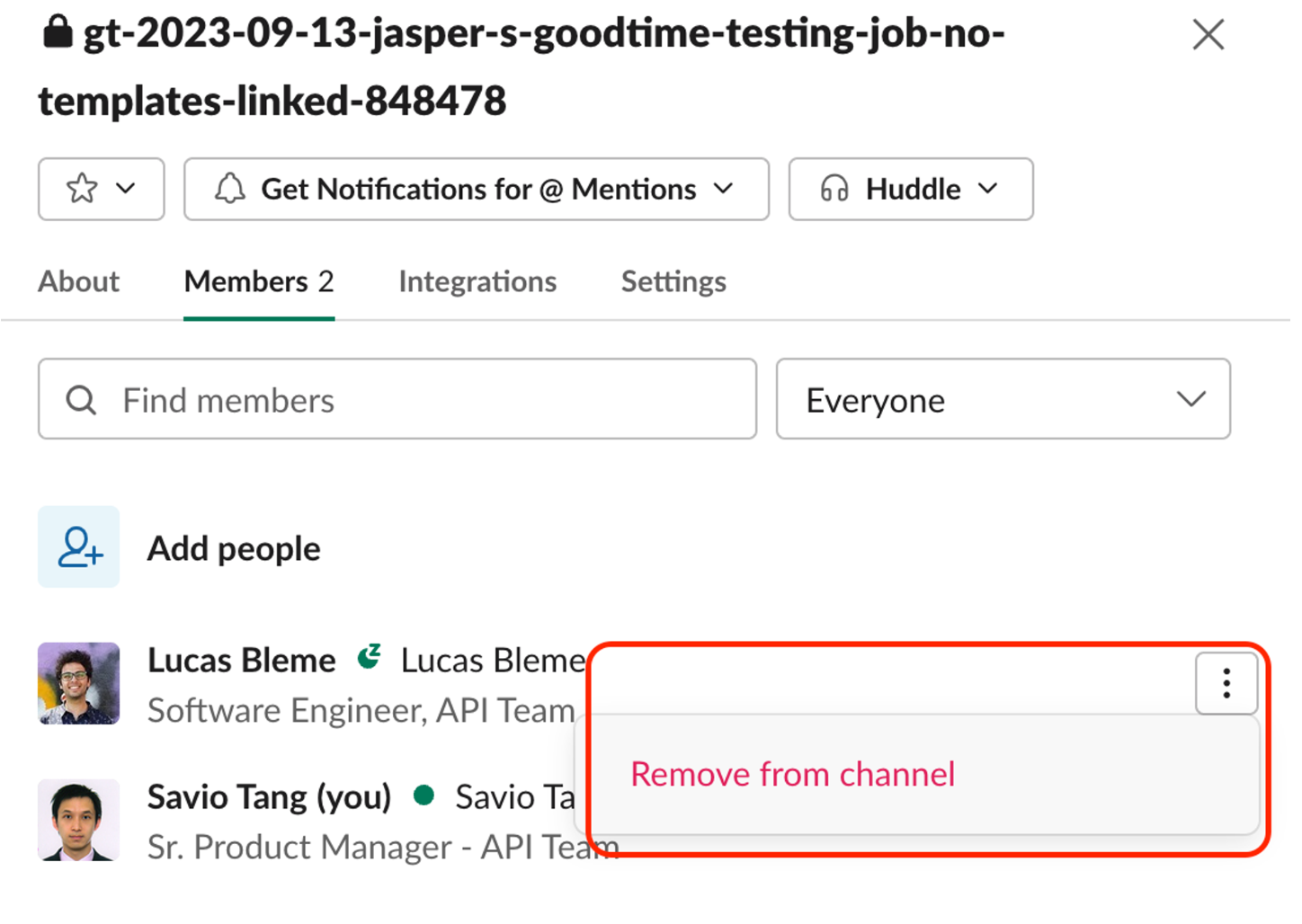This screenshot has width=1302, height=924.
Task: Open Lucas Bleme's profile photo
Action: click(x=79, y=683)
